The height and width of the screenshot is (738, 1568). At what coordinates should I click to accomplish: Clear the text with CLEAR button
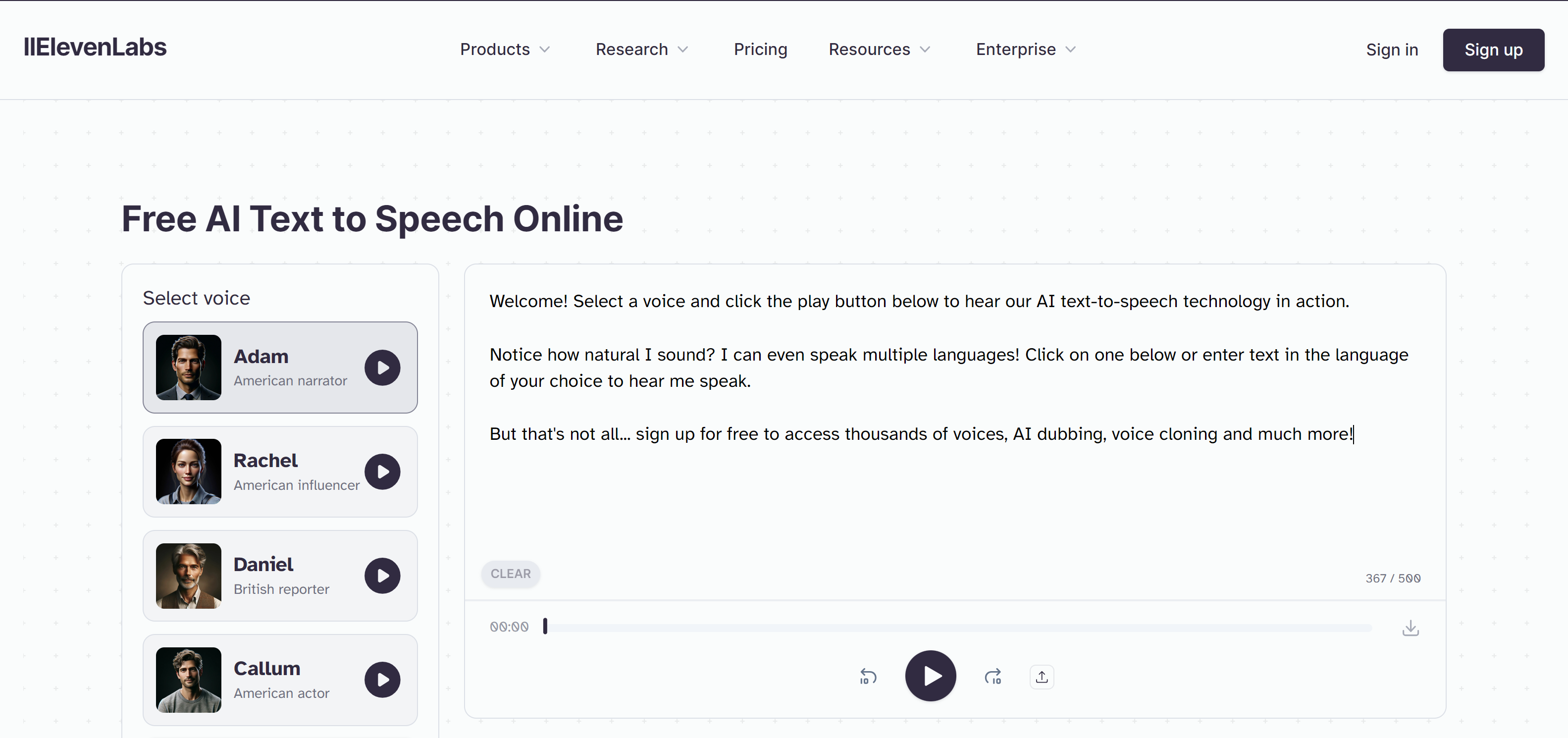click(x=510, y=574)
